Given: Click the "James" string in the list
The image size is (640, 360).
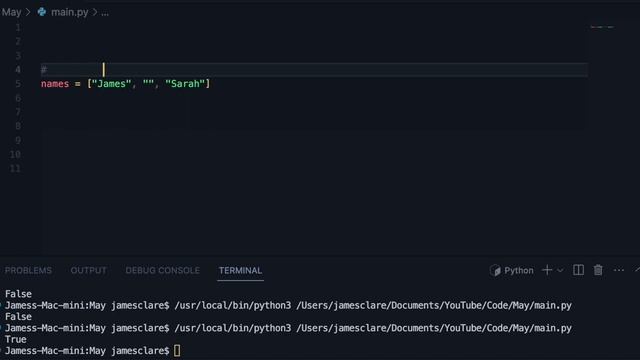Looking at the screenshot, I should pyautogui.click(x=111, y=84).
